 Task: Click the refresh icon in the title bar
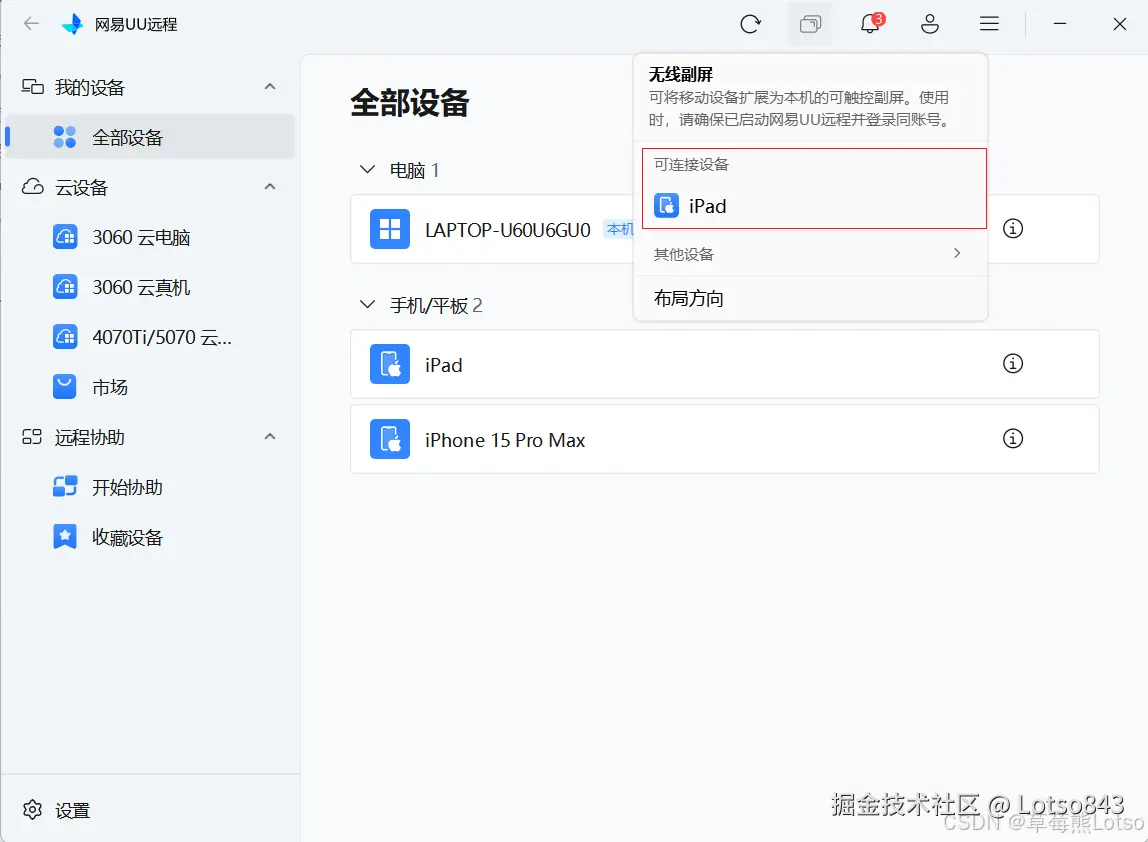[751, 24]
